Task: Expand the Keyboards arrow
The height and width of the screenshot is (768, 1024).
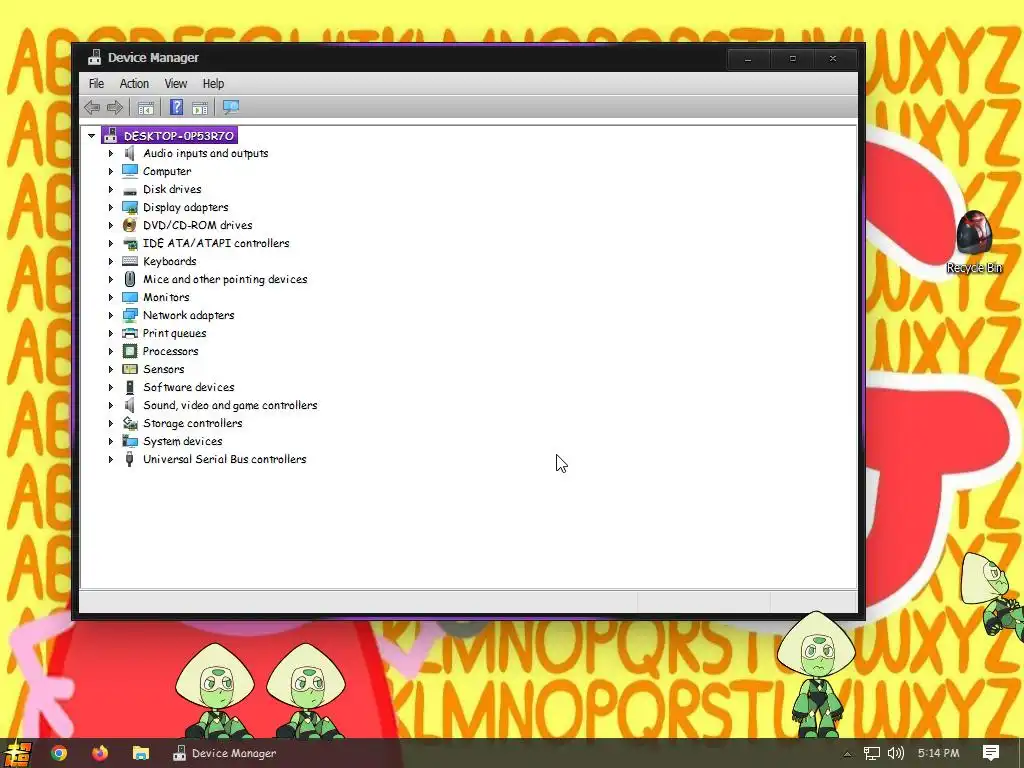Action: click(110, 261)
